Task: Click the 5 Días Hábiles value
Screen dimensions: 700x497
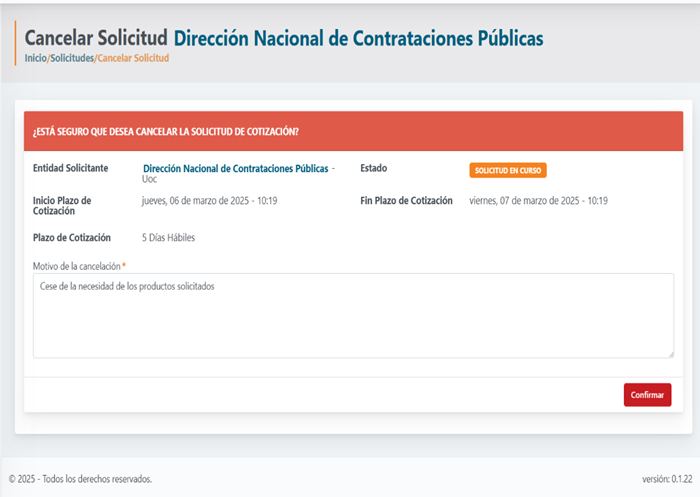Action: point(168,238)
